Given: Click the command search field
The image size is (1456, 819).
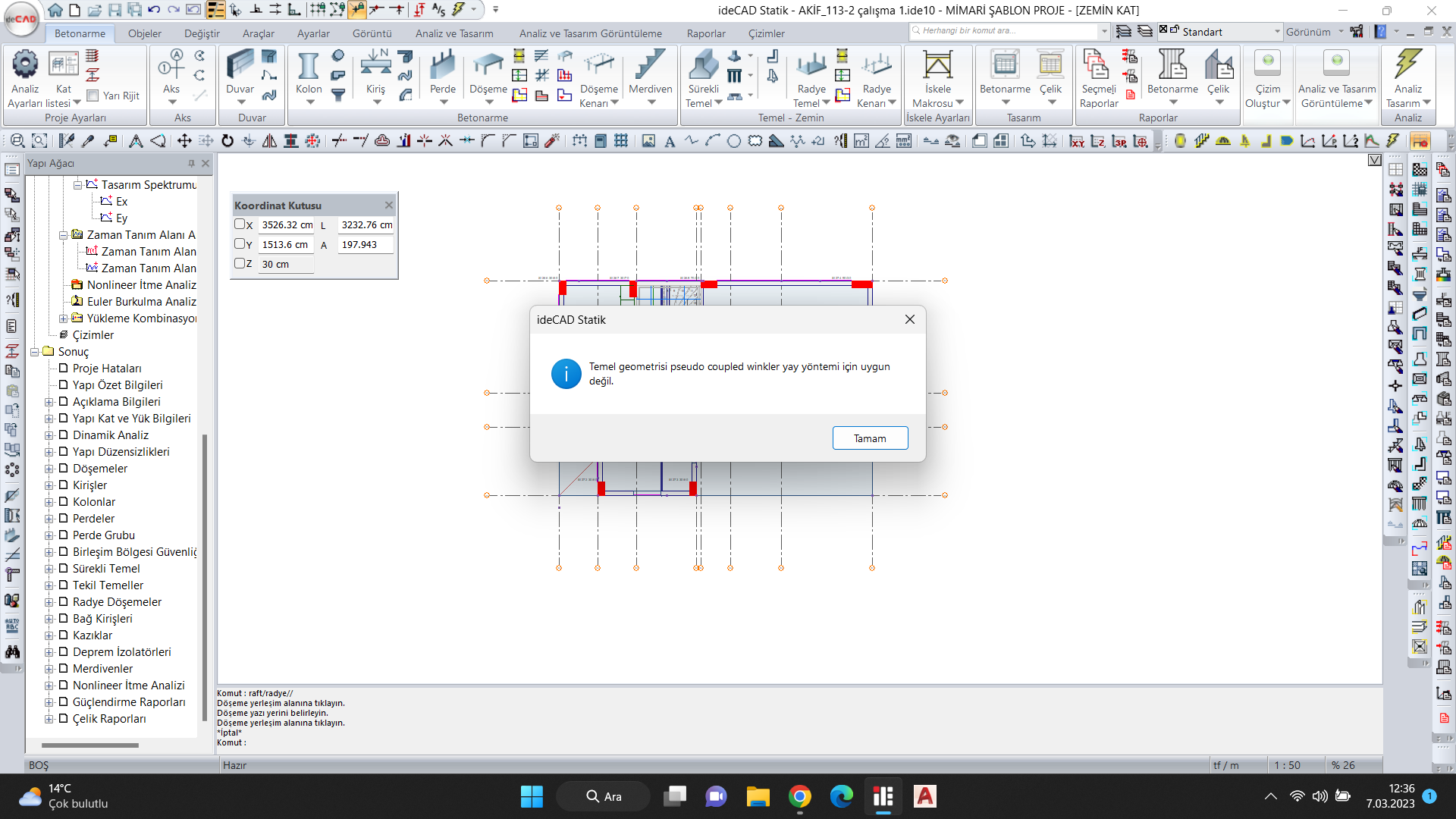Looking at the screenshot, I should [1004, 31].
